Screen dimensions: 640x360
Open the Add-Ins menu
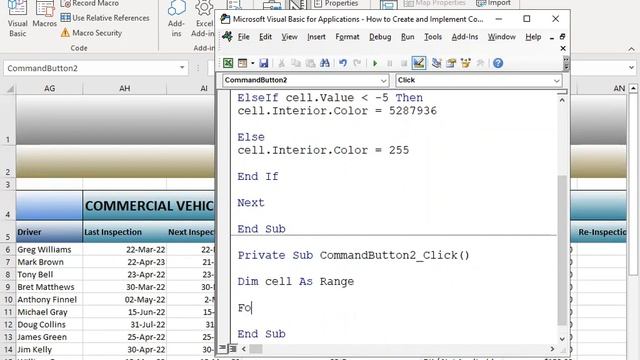coord(464,37)
